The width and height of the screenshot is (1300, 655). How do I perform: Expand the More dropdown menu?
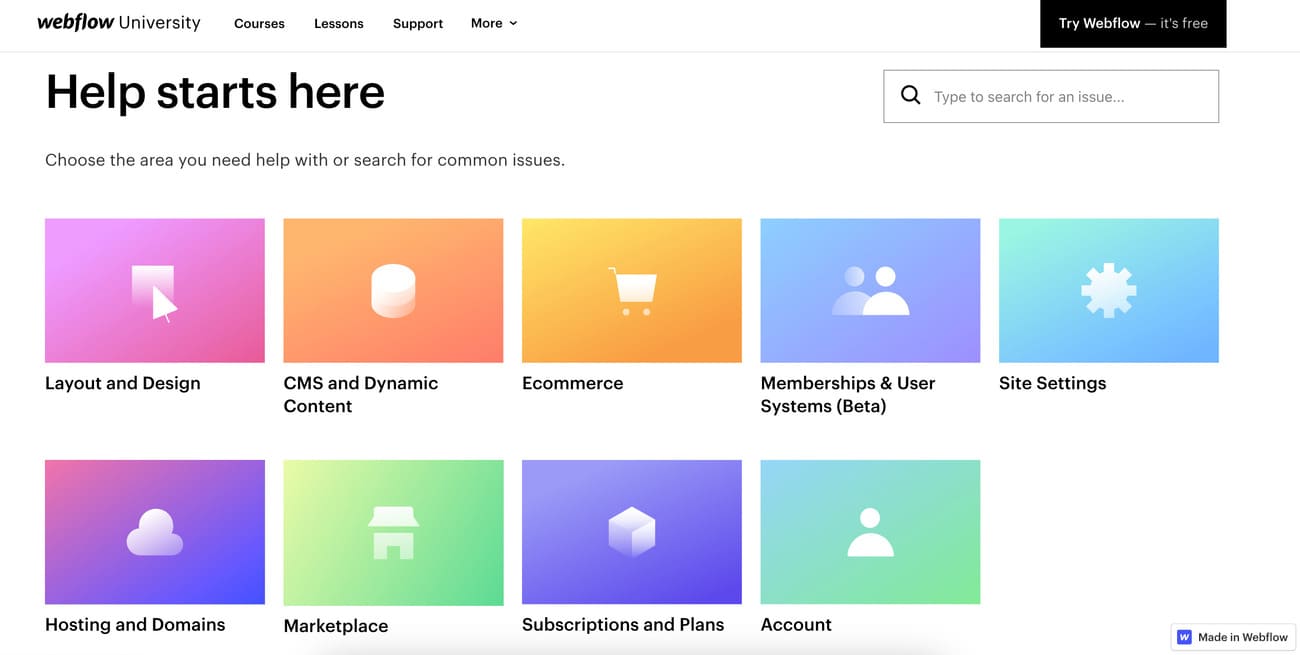coord(494,23)
